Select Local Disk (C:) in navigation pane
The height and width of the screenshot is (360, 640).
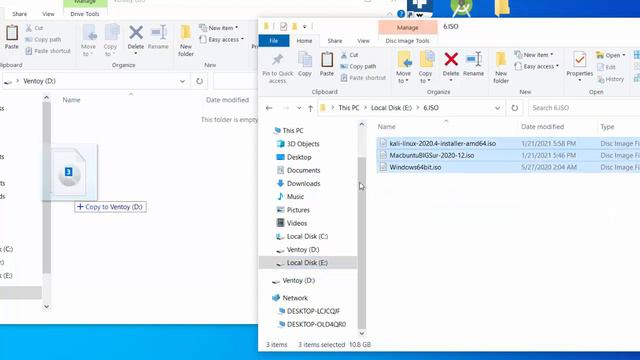307,236
